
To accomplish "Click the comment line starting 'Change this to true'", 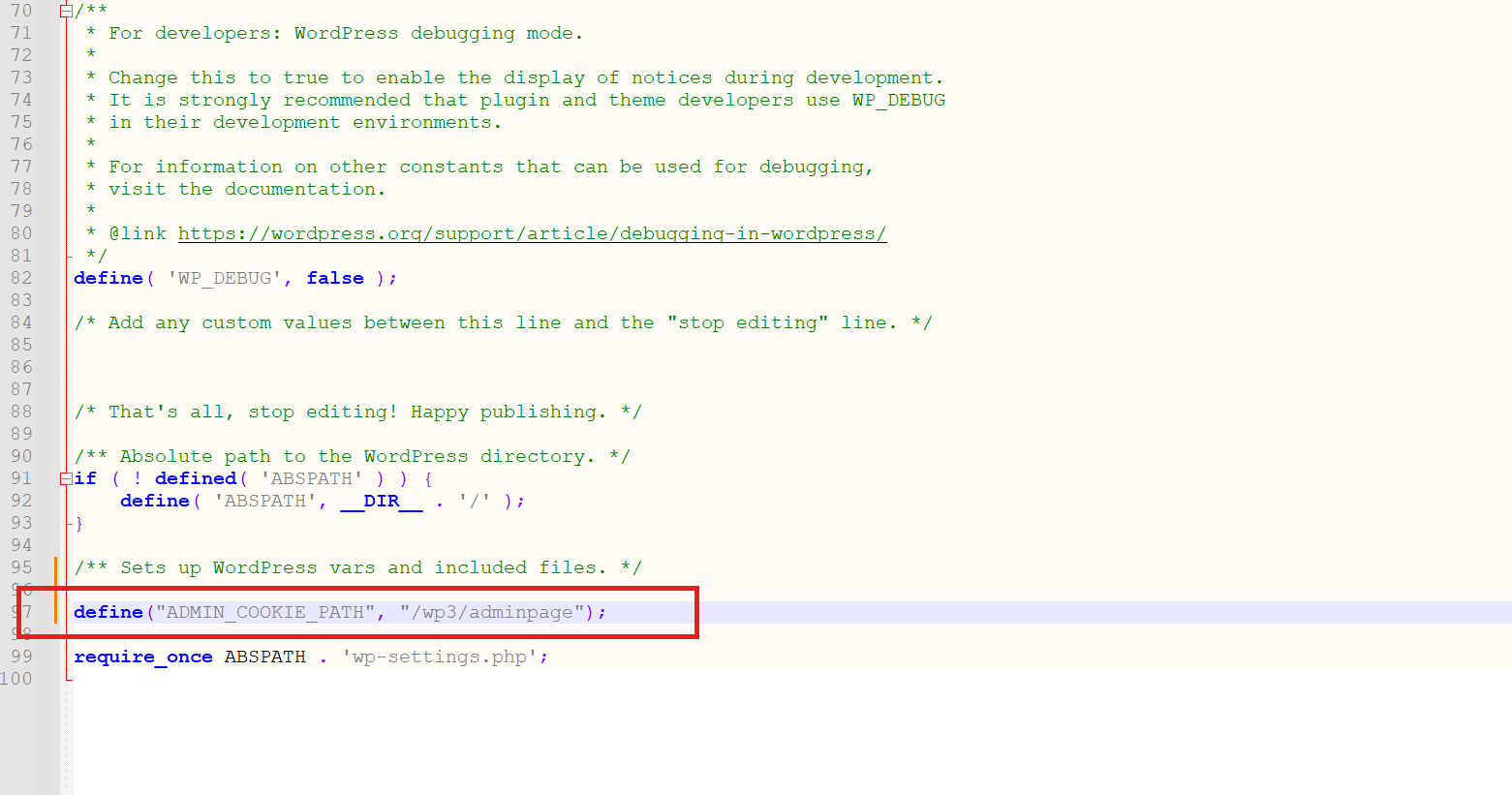I will click(x=525, y=77).
